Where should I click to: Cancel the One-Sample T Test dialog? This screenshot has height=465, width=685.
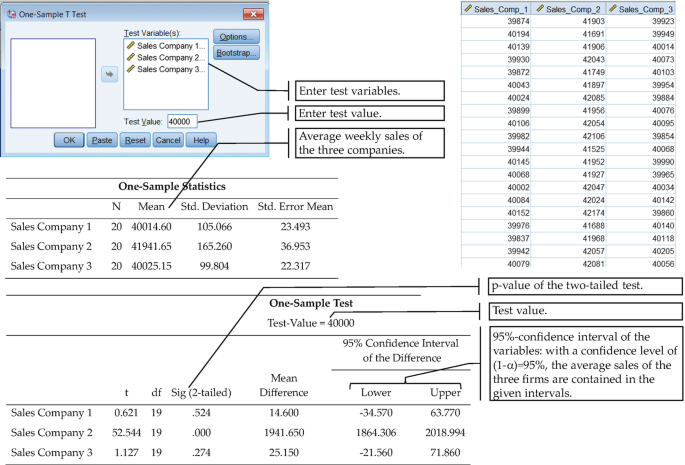(x=168, y=141)
